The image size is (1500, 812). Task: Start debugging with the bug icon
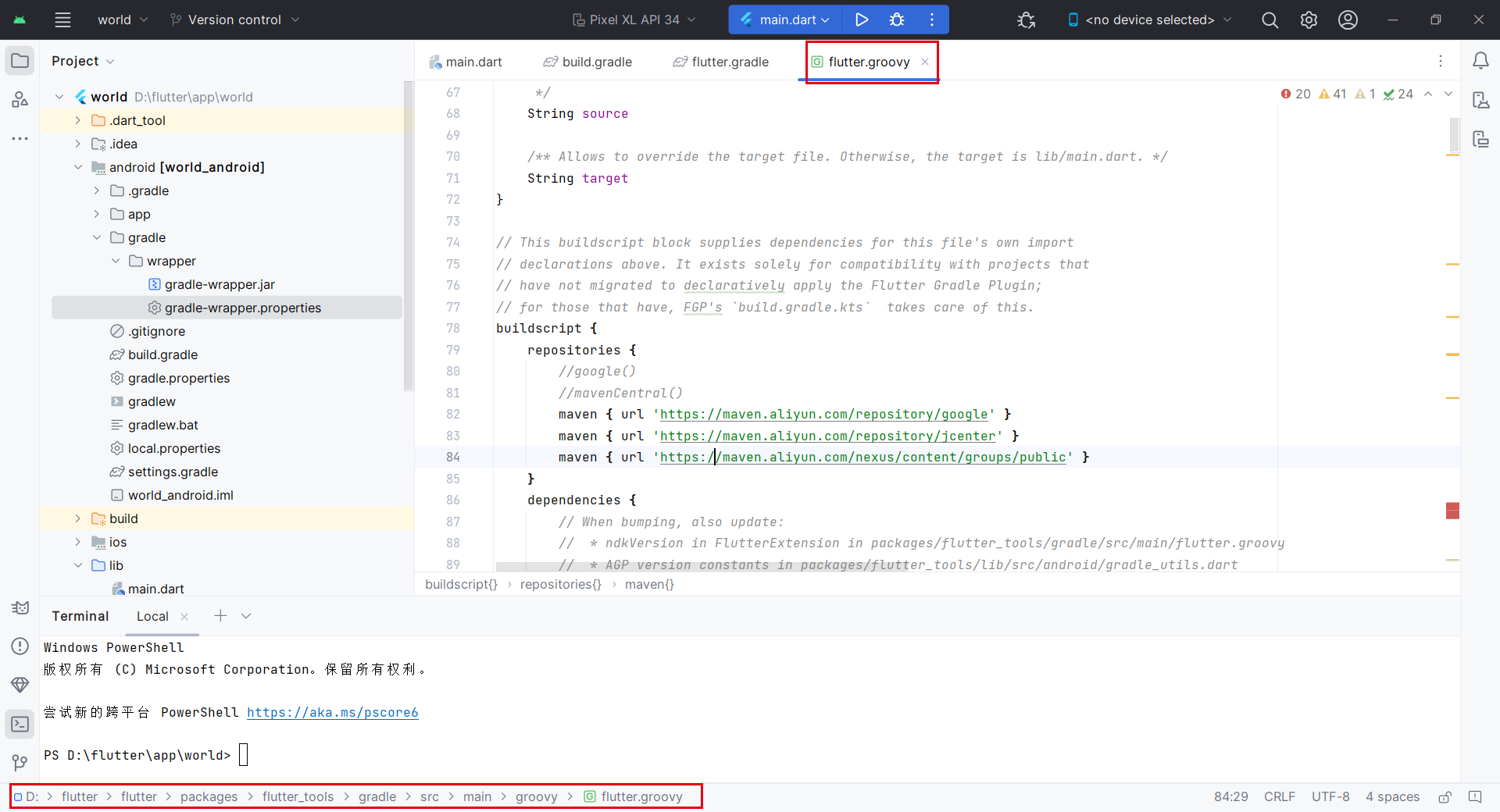pos(897,20)
